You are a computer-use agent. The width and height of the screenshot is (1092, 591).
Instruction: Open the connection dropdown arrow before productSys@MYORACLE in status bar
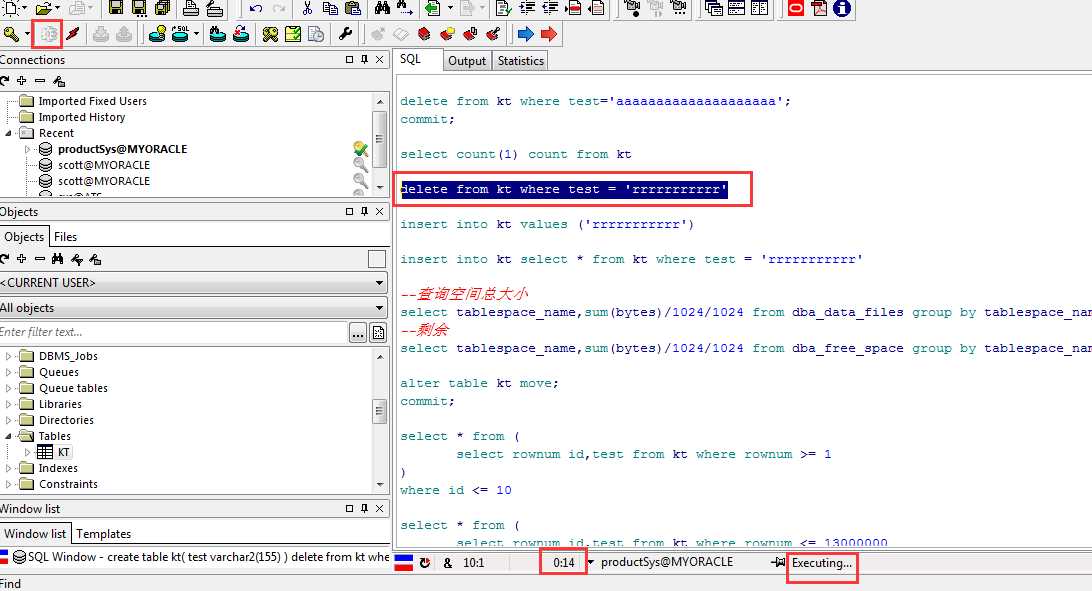click(x=591, y=562)
